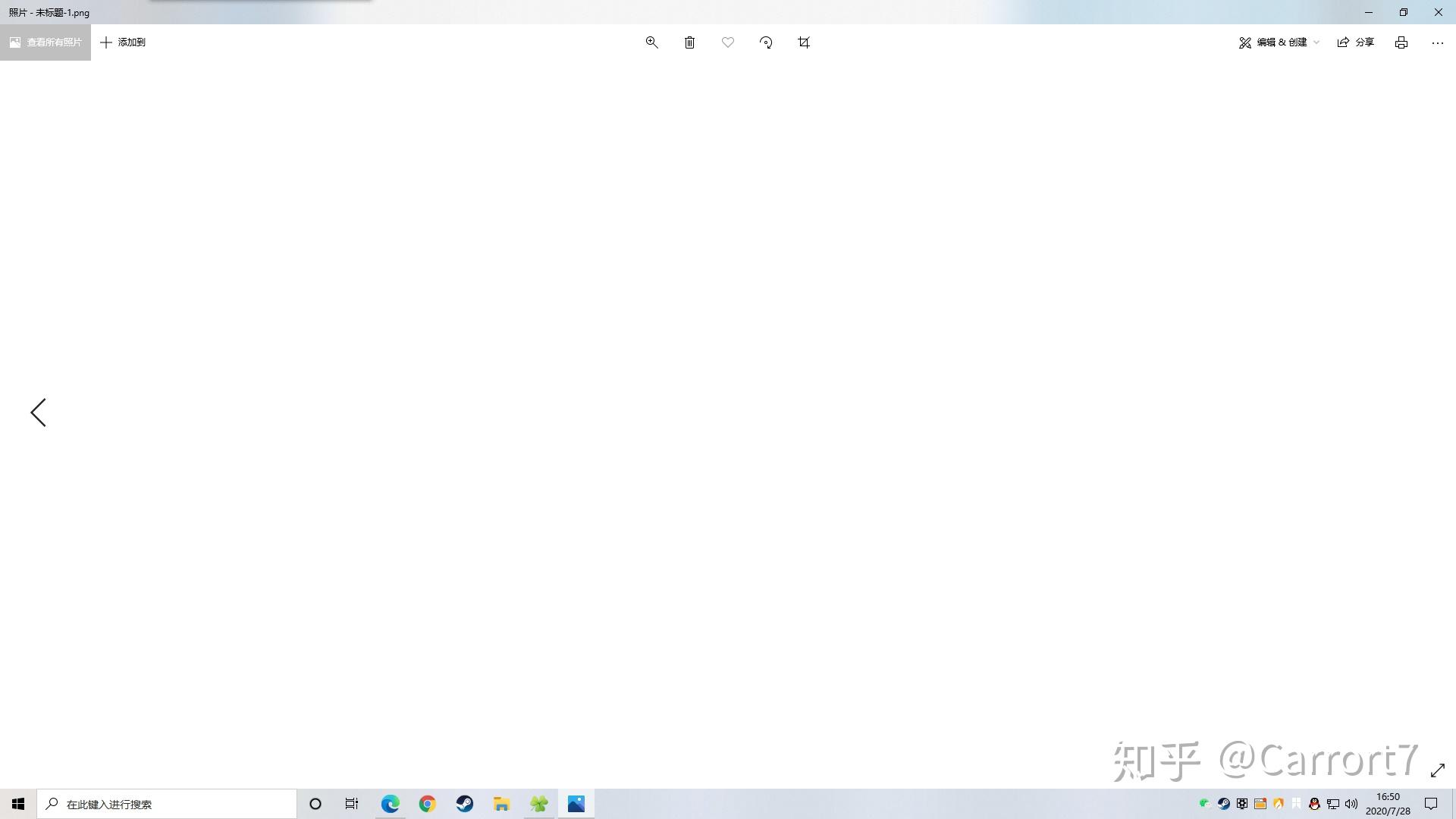Expand the 编辑 & 创建 dropdown
This screenshot has width=1456, height=819.
(x=1279, y=42)
